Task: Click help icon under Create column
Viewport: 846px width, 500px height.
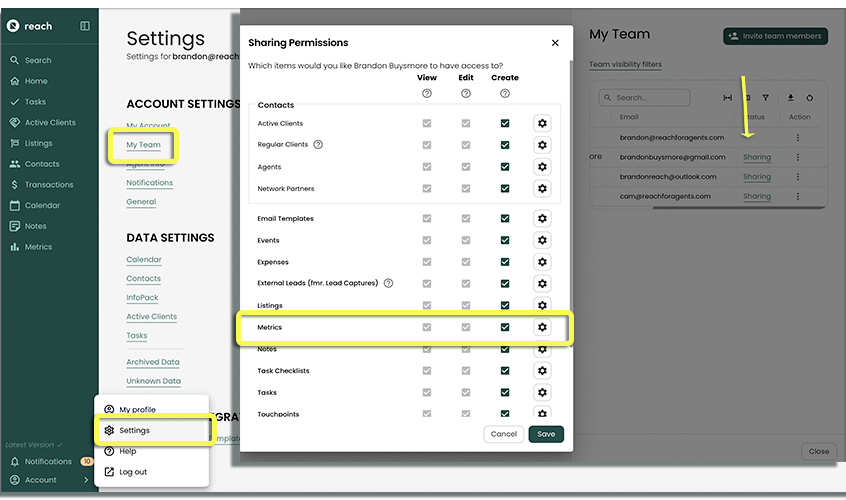Action: [x=505, y=93]
